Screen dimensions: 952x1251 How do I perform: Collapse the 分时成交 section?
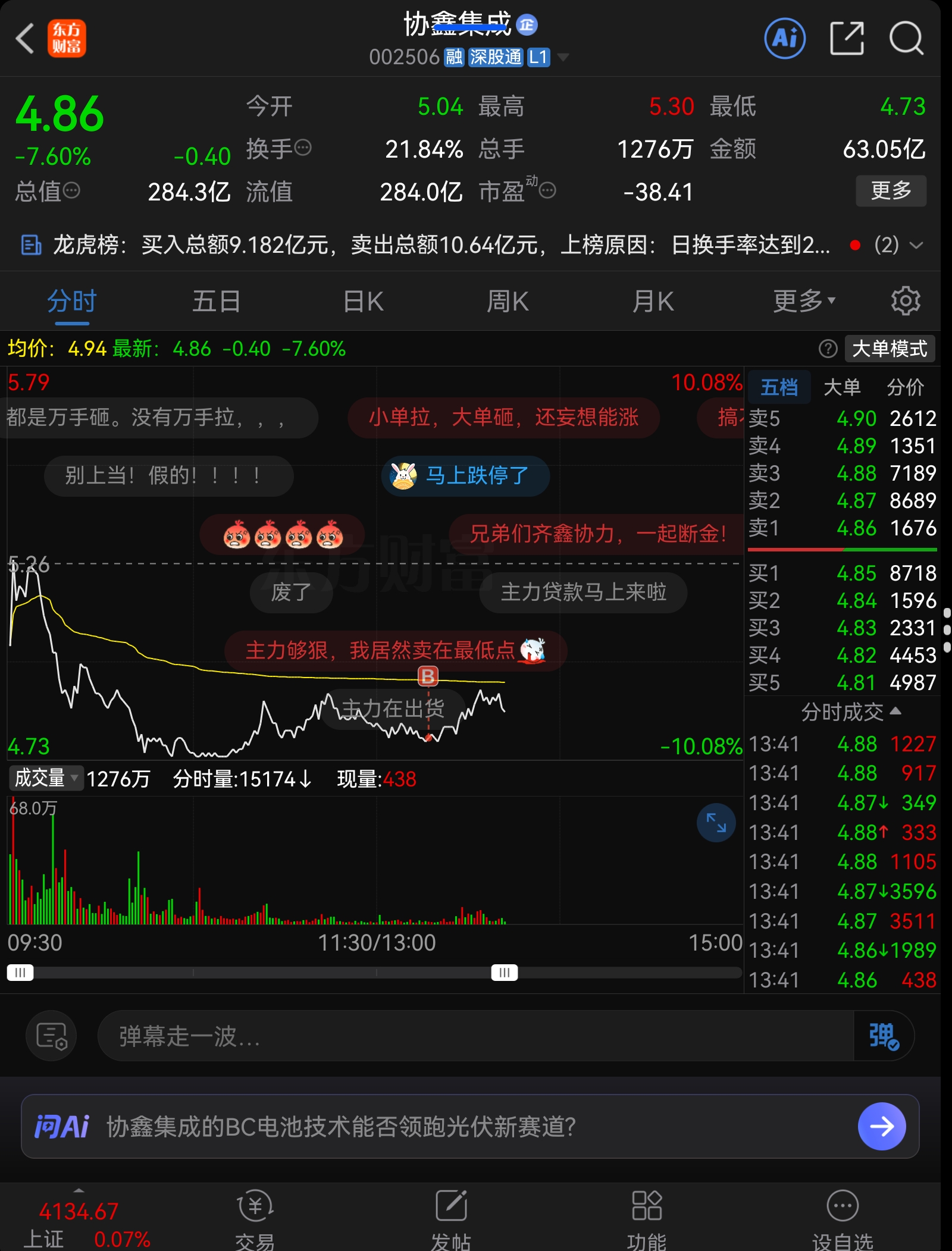tap(851, 711)
